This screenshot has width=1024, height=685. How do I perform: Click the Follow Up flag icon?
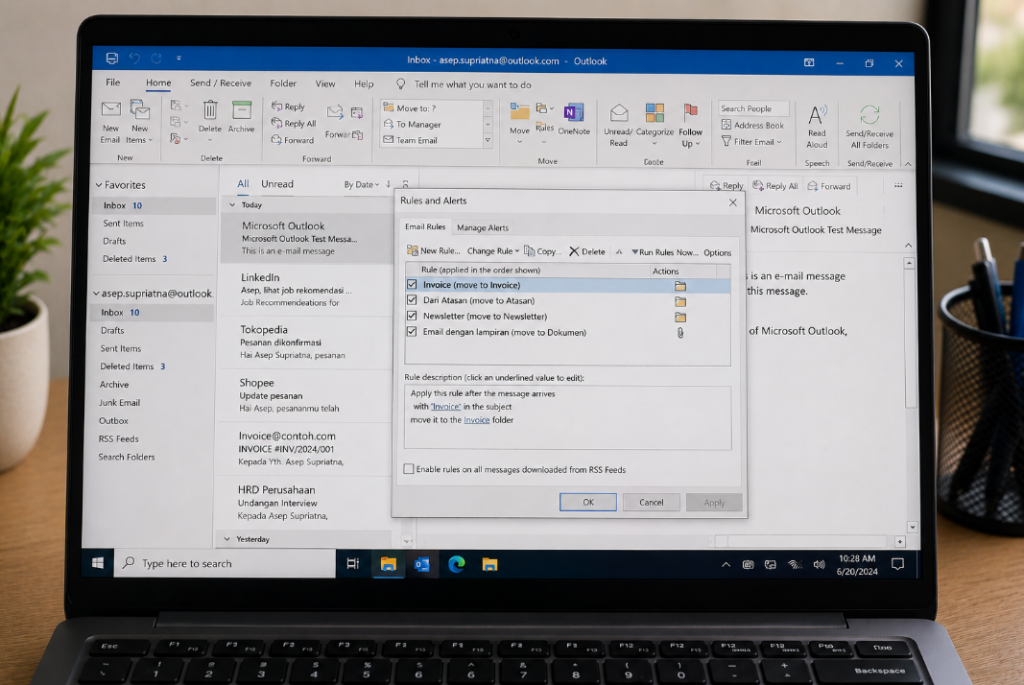[690, 112]
